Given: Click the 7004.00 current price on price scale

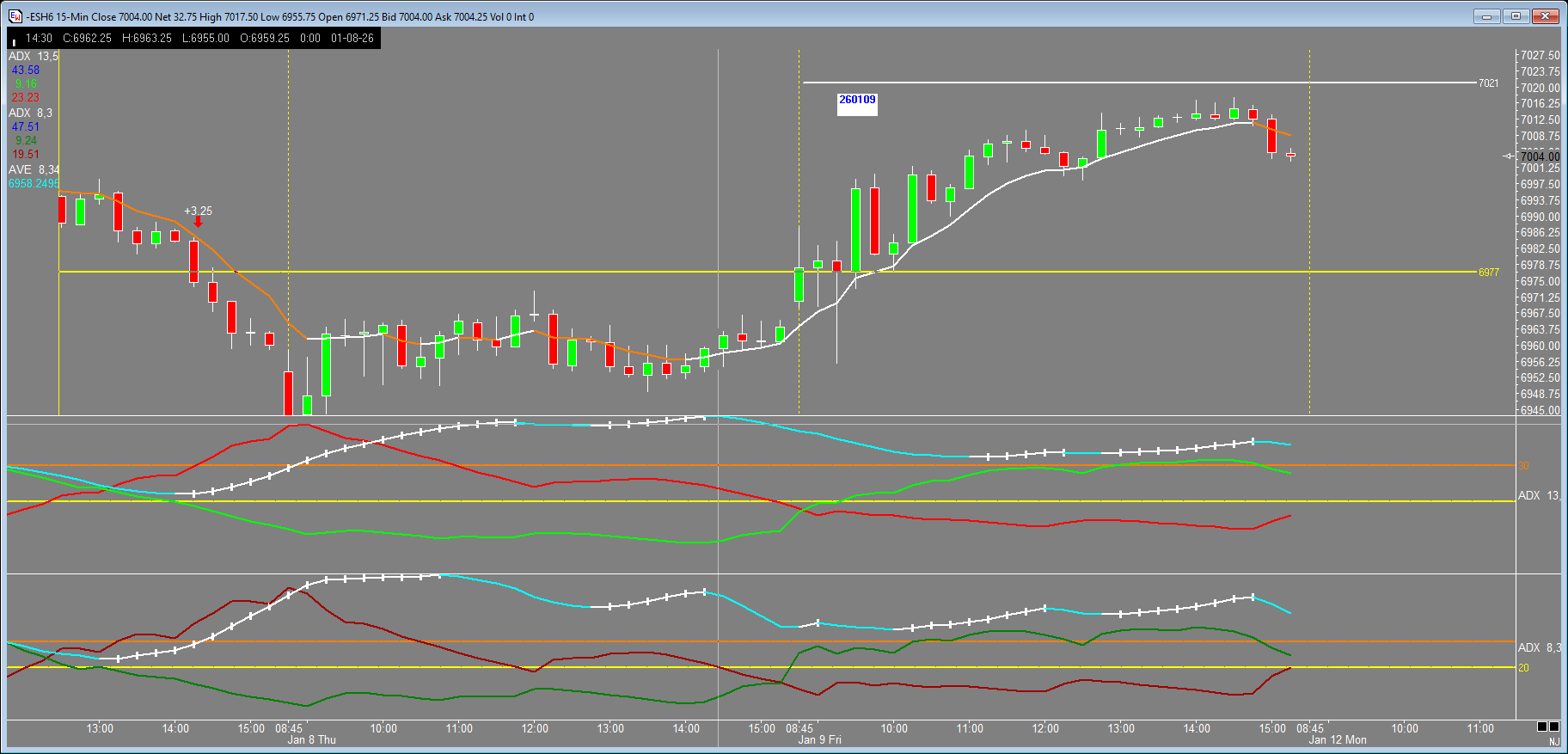Looking at the screenshot, I should pyautogui.click(x=1540, y=156).
